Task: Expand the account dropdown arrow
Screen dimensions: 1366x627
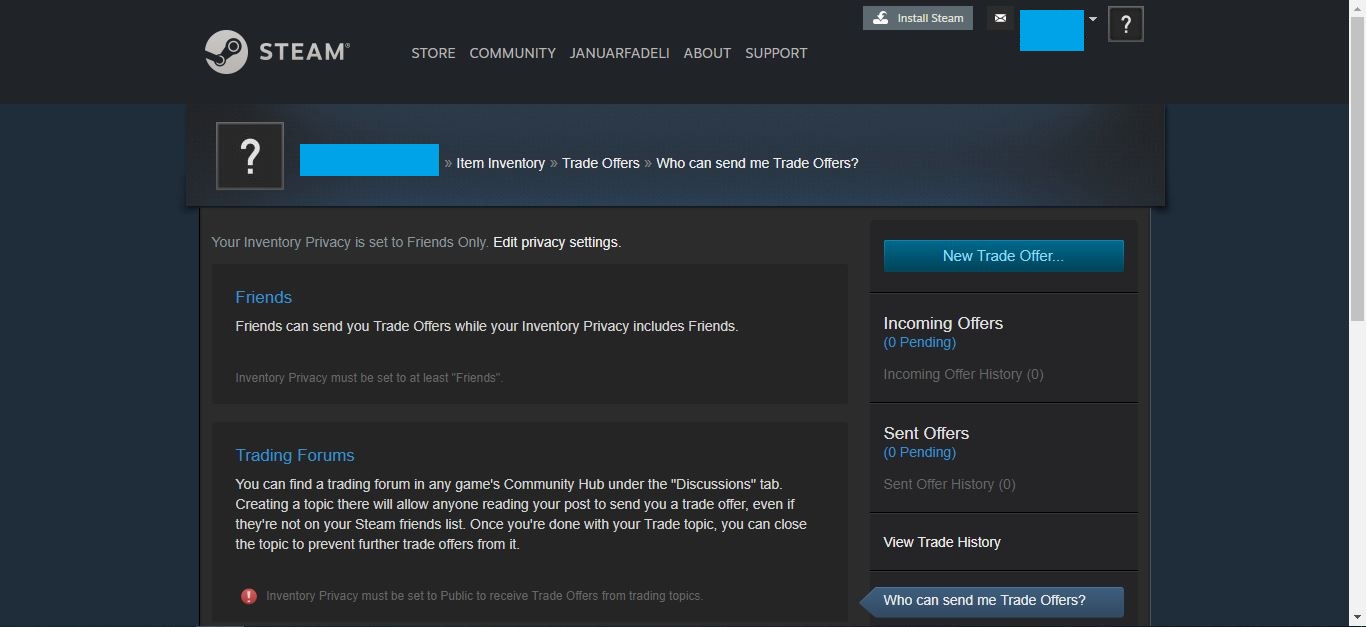Action: pyautogui.click(x=1093, y=19)
